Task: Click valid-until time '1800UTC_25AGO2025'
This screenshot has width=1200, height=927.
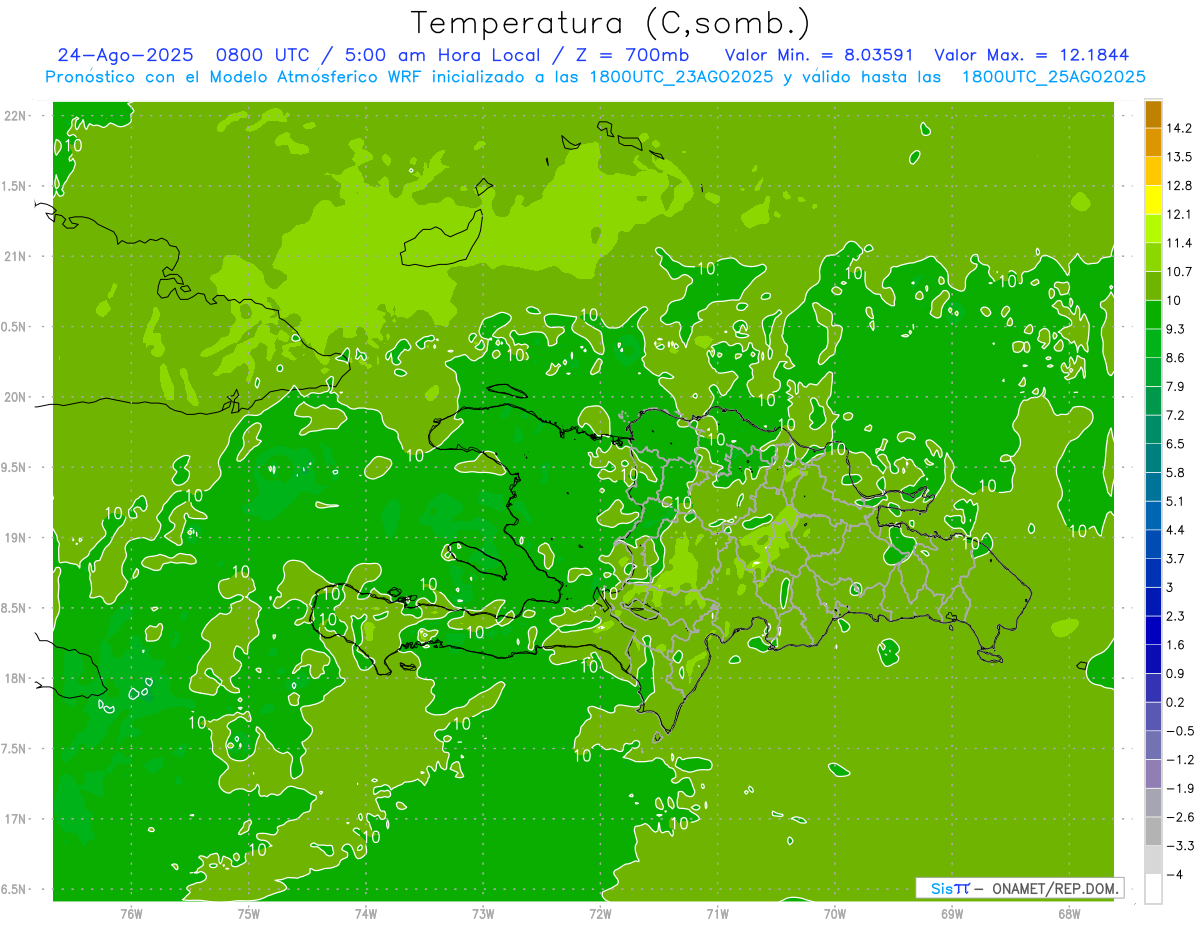Action: pyautogui.click(x=1054, y=77)
